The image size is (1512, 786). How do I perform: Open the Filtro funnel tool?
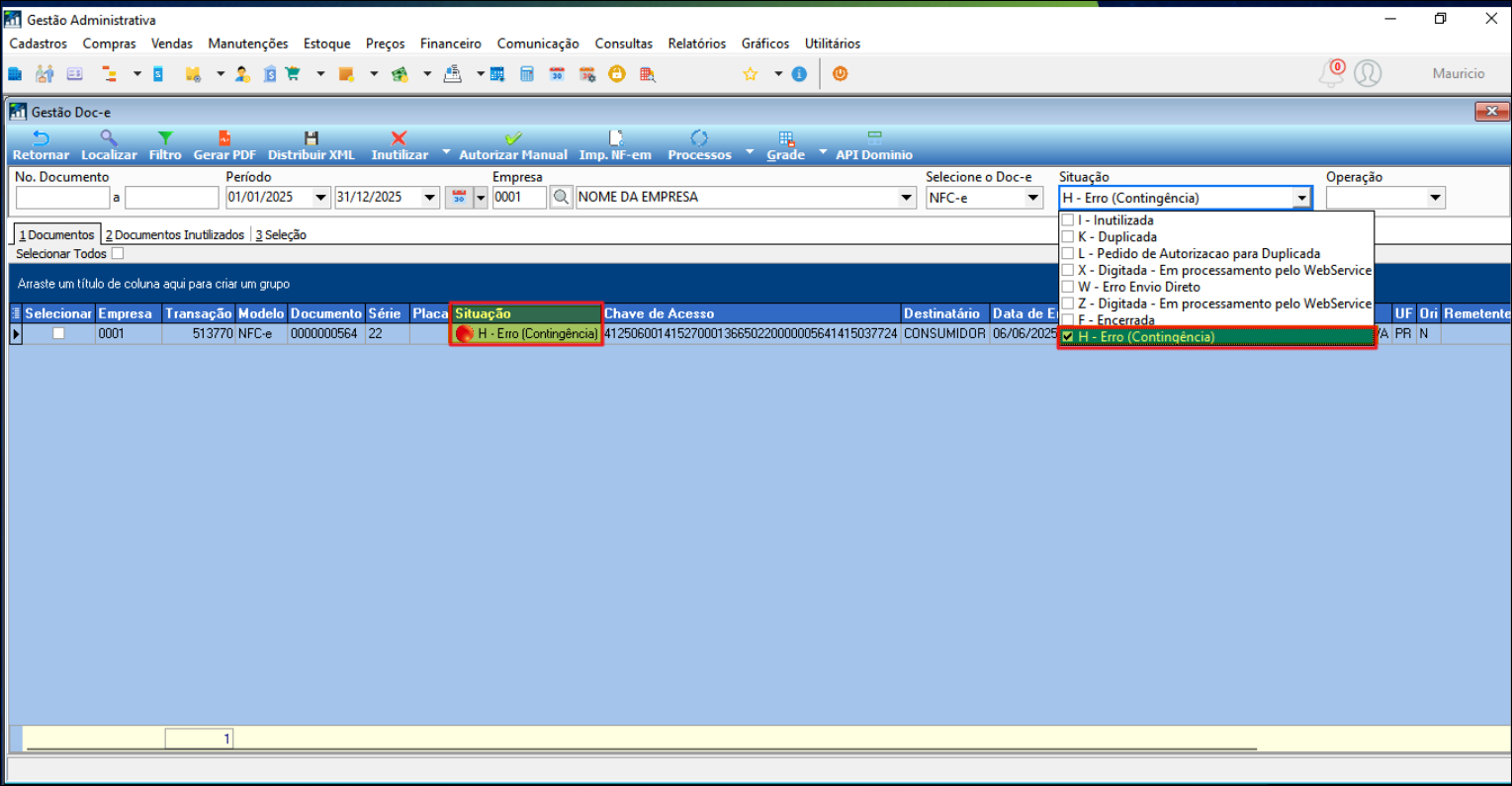(x=165, y=139)
